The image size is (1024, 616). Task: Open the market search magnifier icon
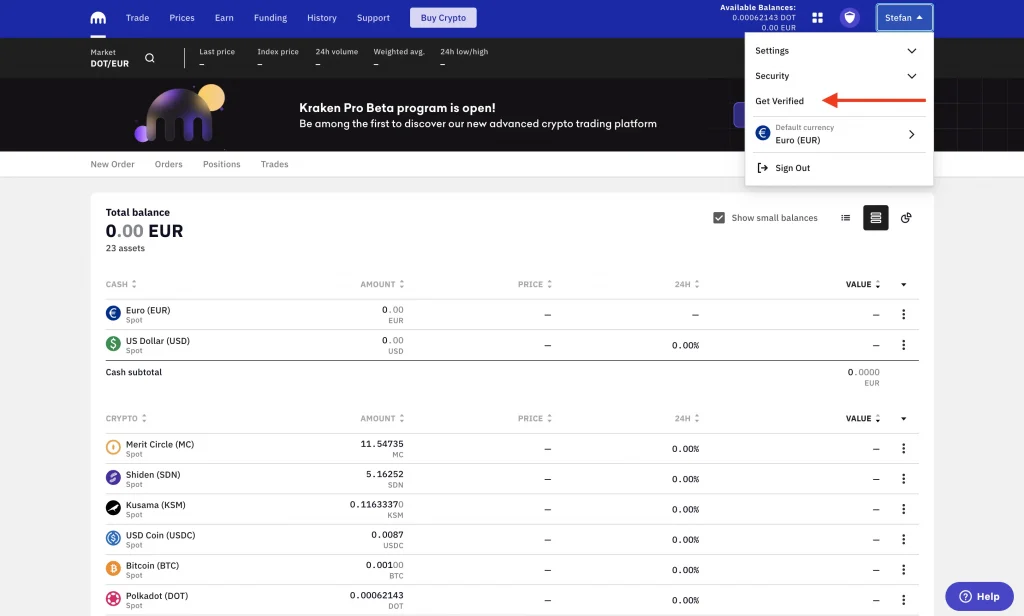click(150, 58)
